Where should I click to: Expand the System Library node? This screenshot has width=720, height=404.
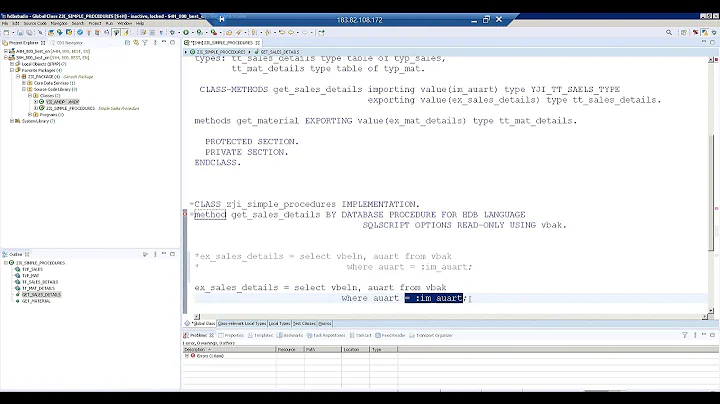coord(12,121)
